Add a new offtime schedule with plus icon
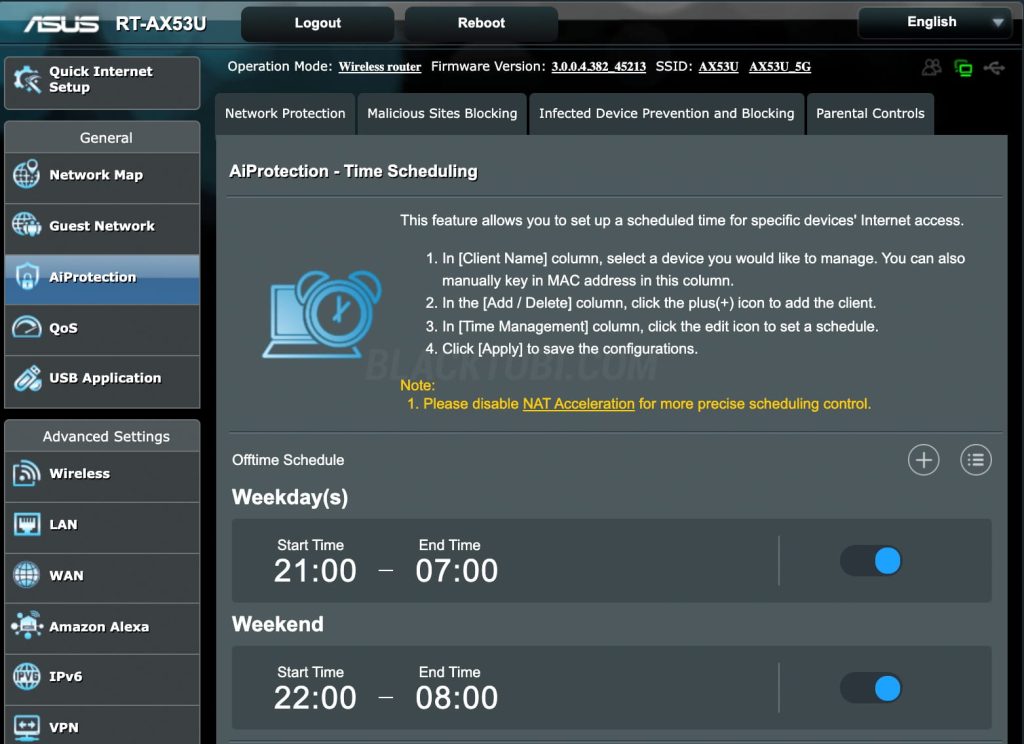Screen dimensions: 1024x744 pos(923,460)
